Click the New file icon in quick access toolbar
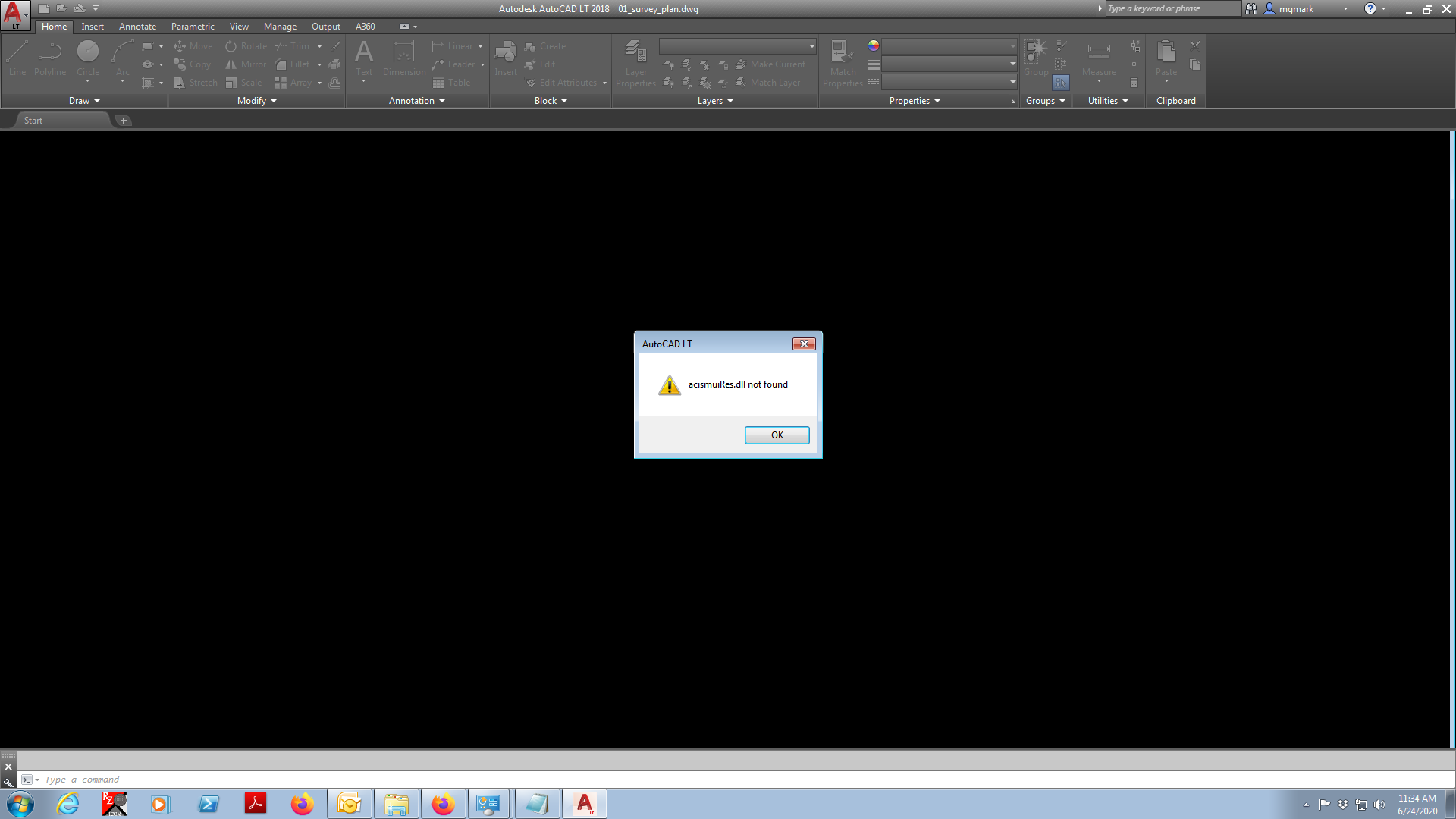Screen dimensions: 1456x819 pos(44,8)
